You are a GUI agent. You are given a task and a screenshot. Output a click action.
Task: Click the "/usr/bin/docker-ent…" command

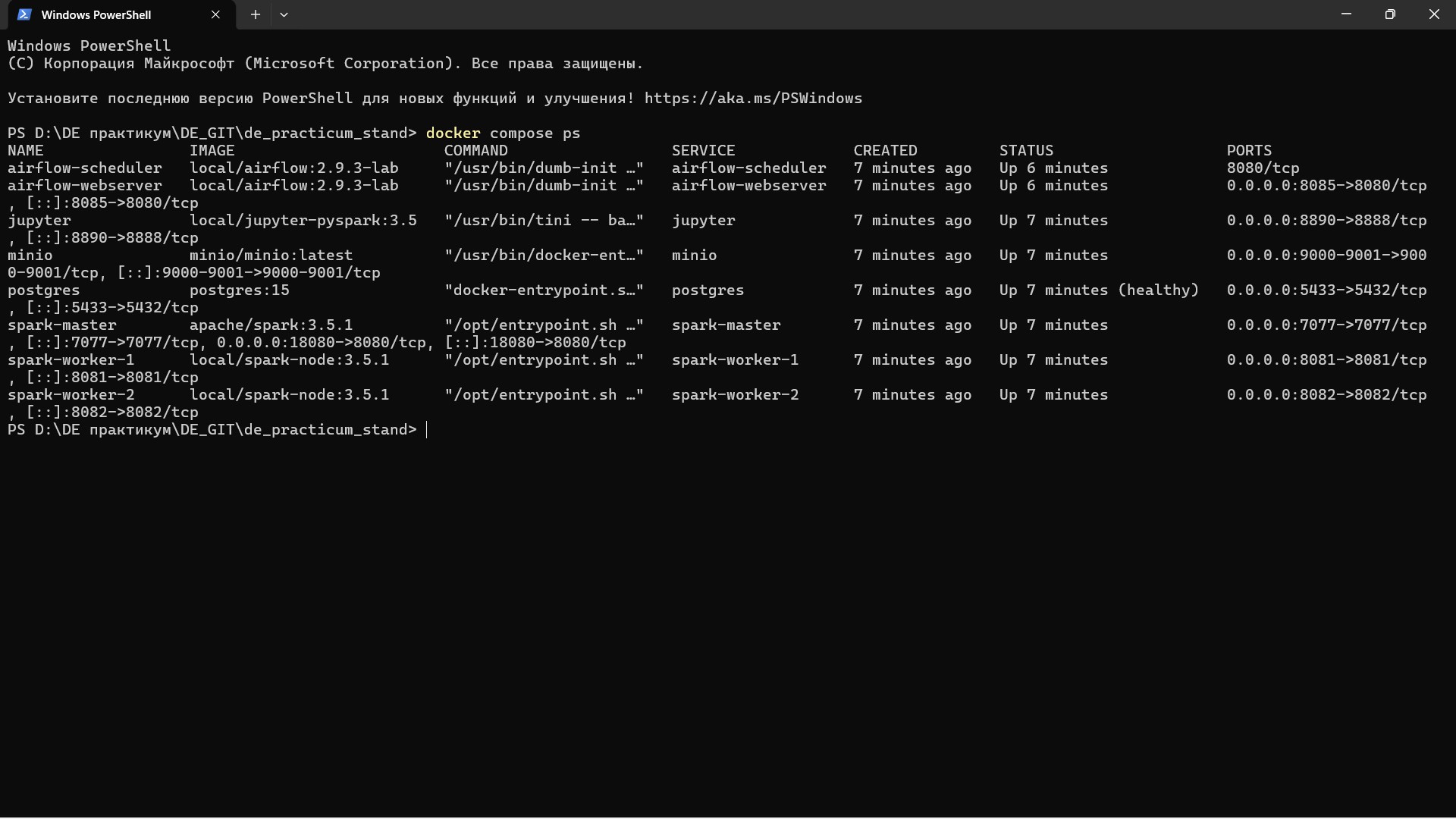coord(544,256)
